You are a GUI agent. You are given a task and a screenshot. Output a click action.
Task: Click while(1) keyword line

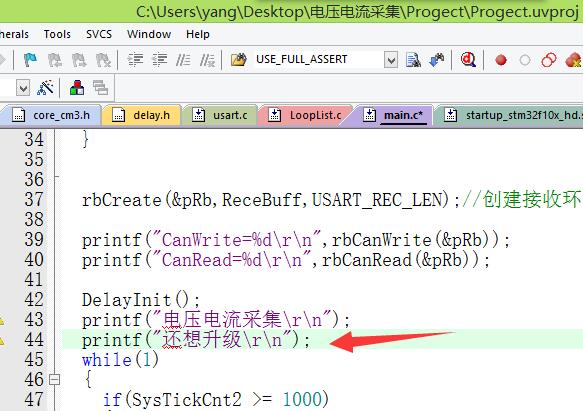tap(120, 360)
